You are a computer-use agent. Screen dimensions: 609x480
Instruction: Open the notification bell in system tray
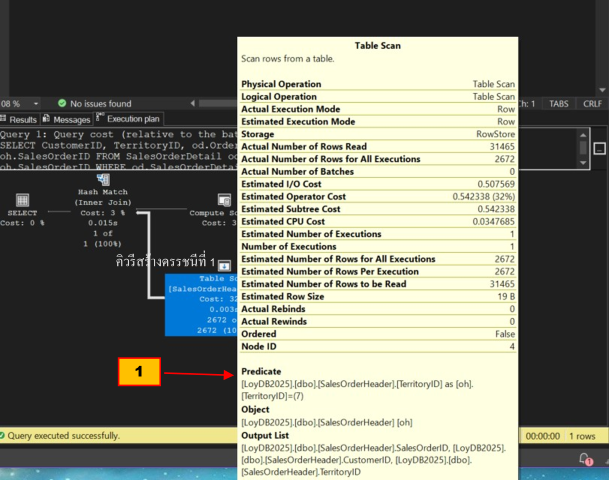click(x=585, y=459)
